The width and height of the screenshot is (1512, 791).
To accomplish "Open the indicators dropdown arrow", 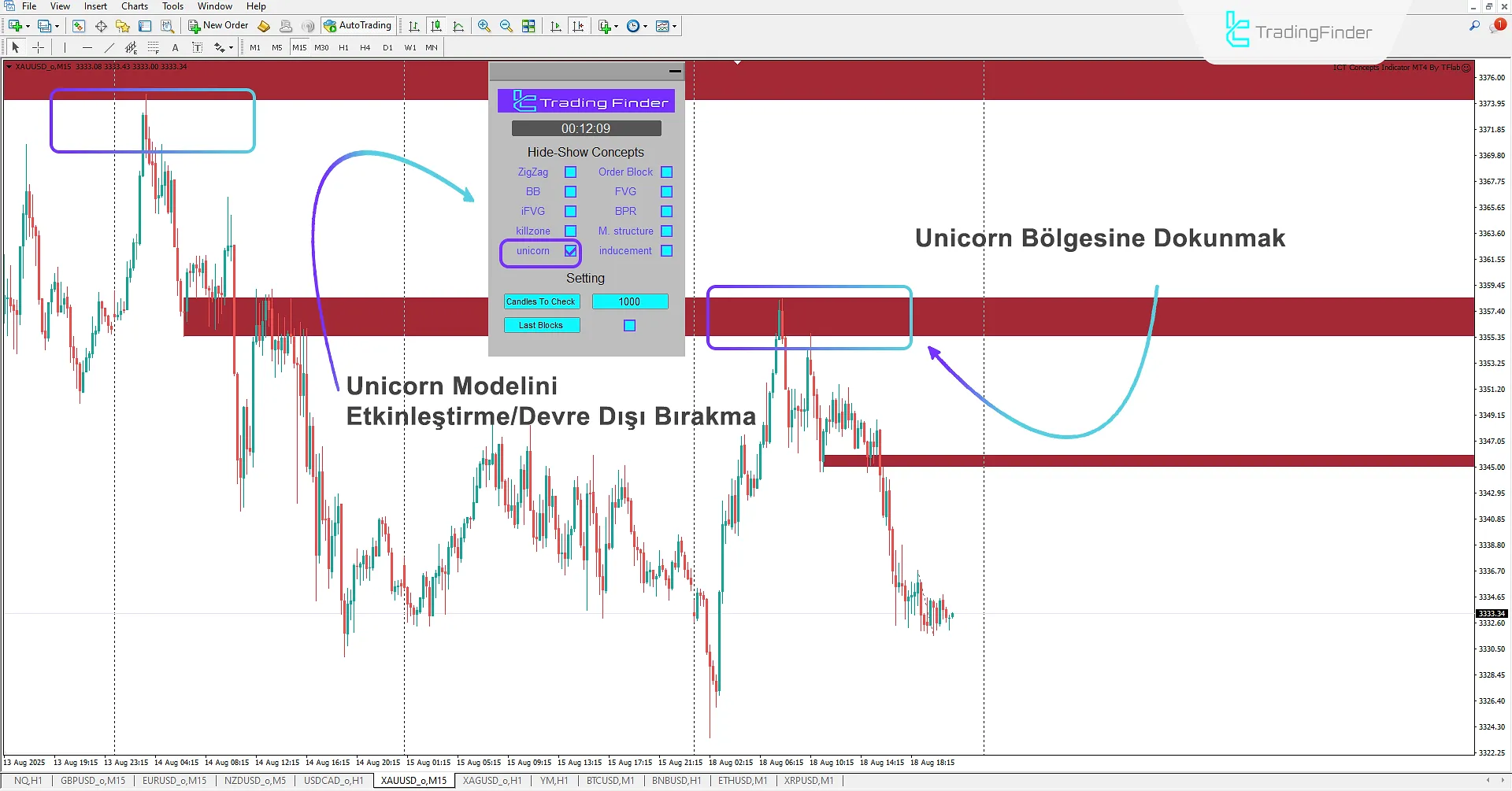I will pos(615,25).
